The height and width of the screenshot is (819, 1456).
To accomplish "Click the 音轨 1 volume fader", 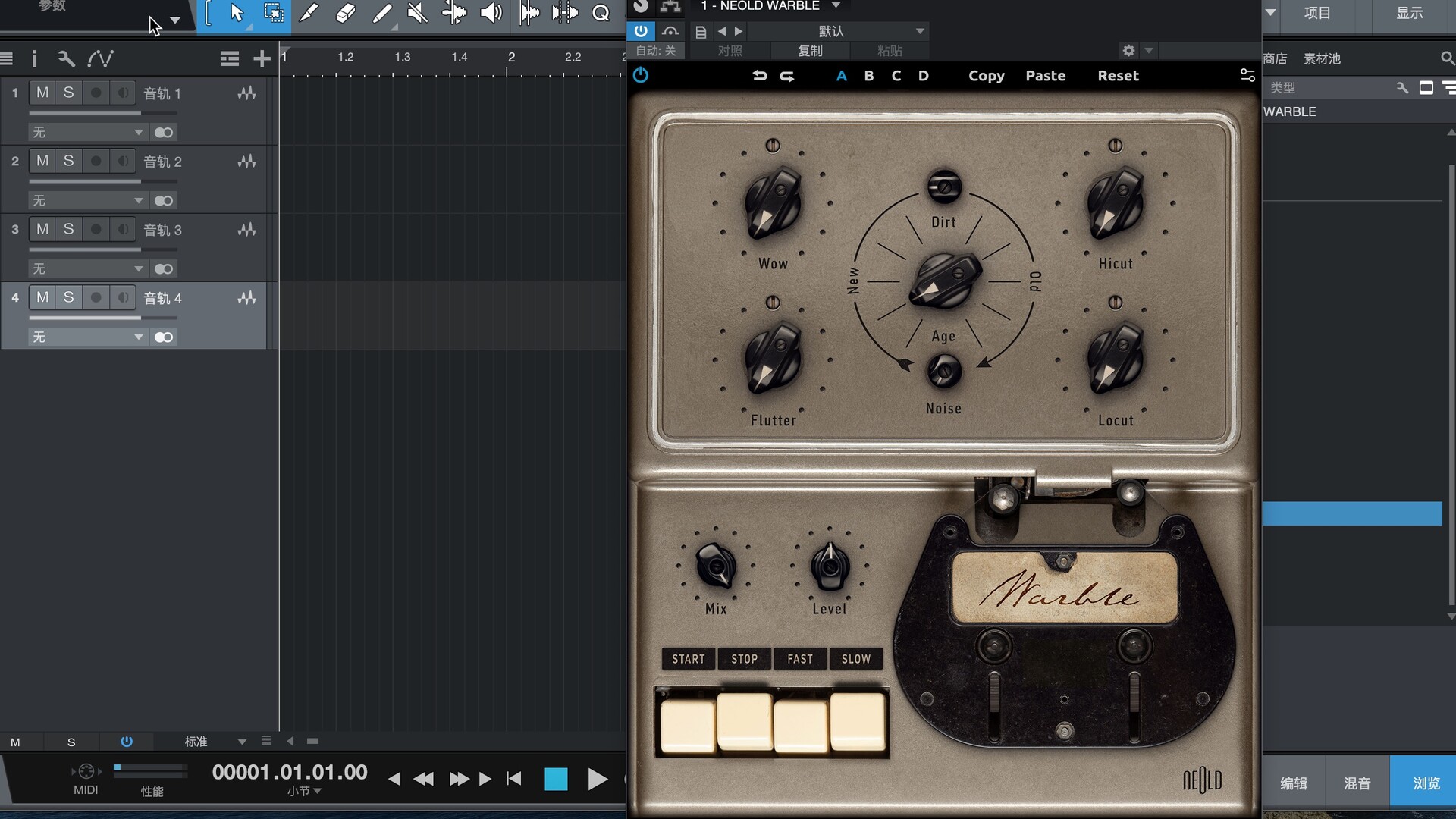I will tap(105, 113).
